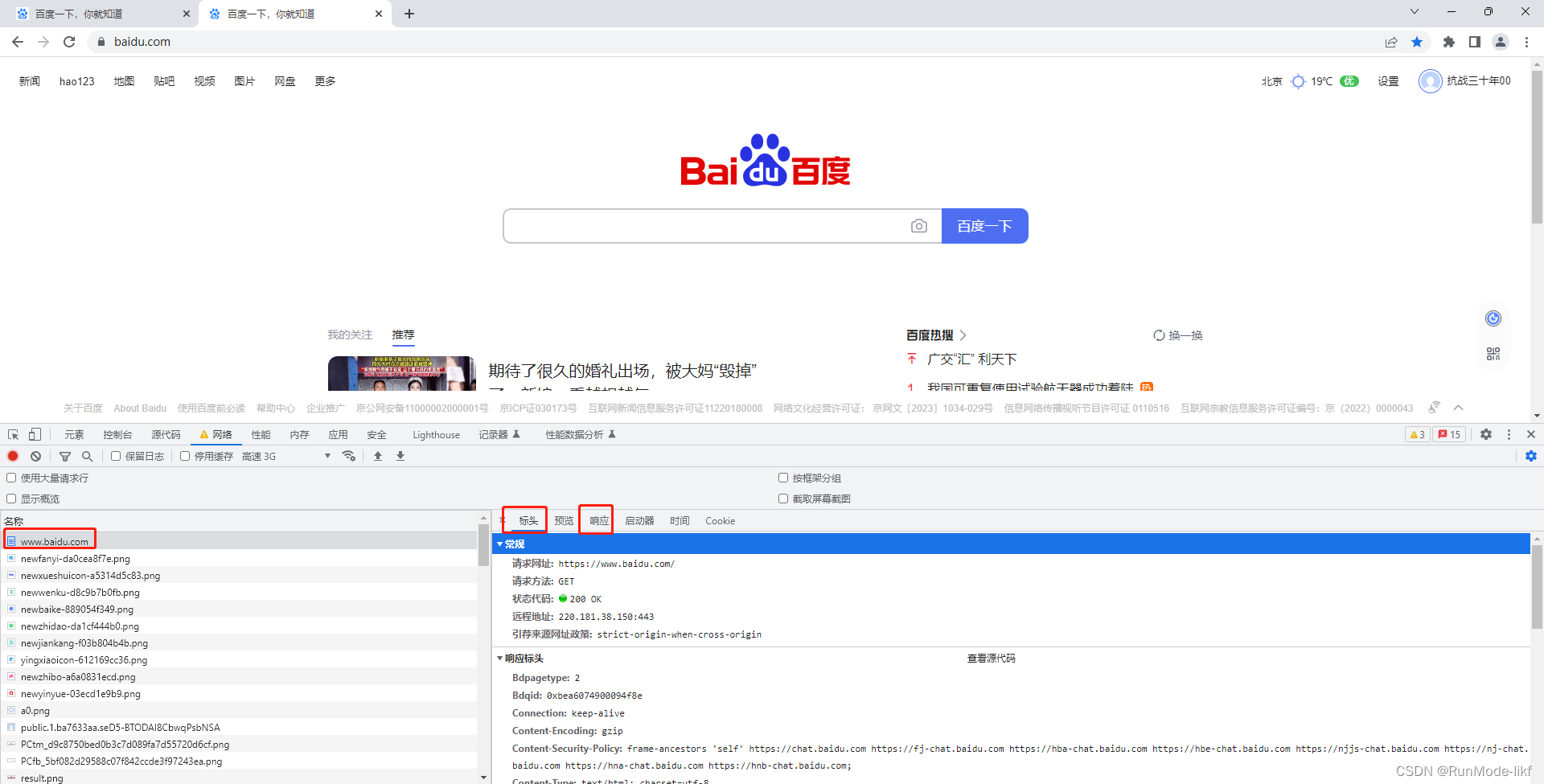Click the bookmark star icon
Image resolution: width=1544 pixels, height=784 pixels.
1417,42
